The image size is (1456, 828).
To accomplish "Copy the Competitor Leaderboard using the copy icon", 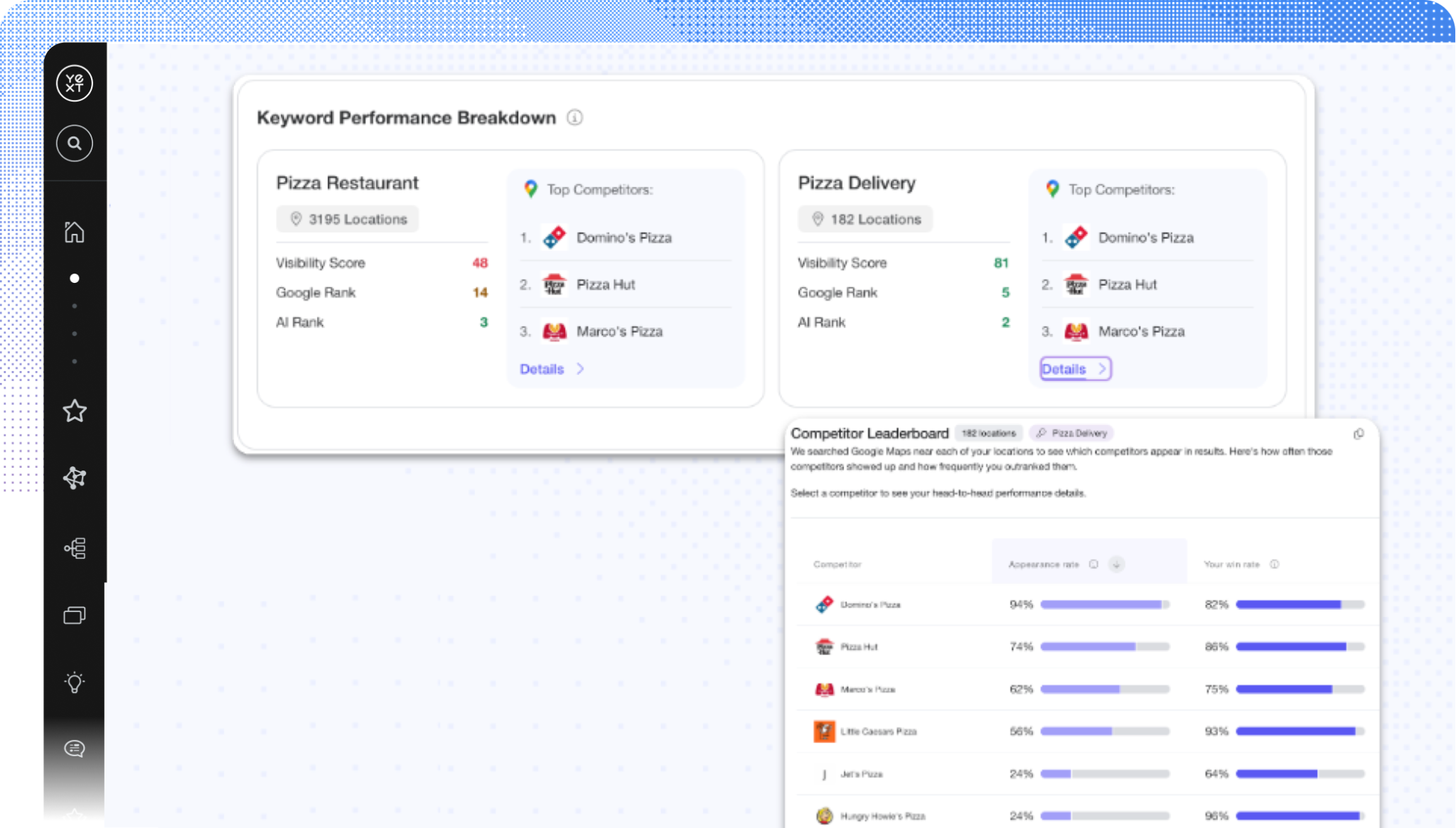I will click(x=1359, y=434).
